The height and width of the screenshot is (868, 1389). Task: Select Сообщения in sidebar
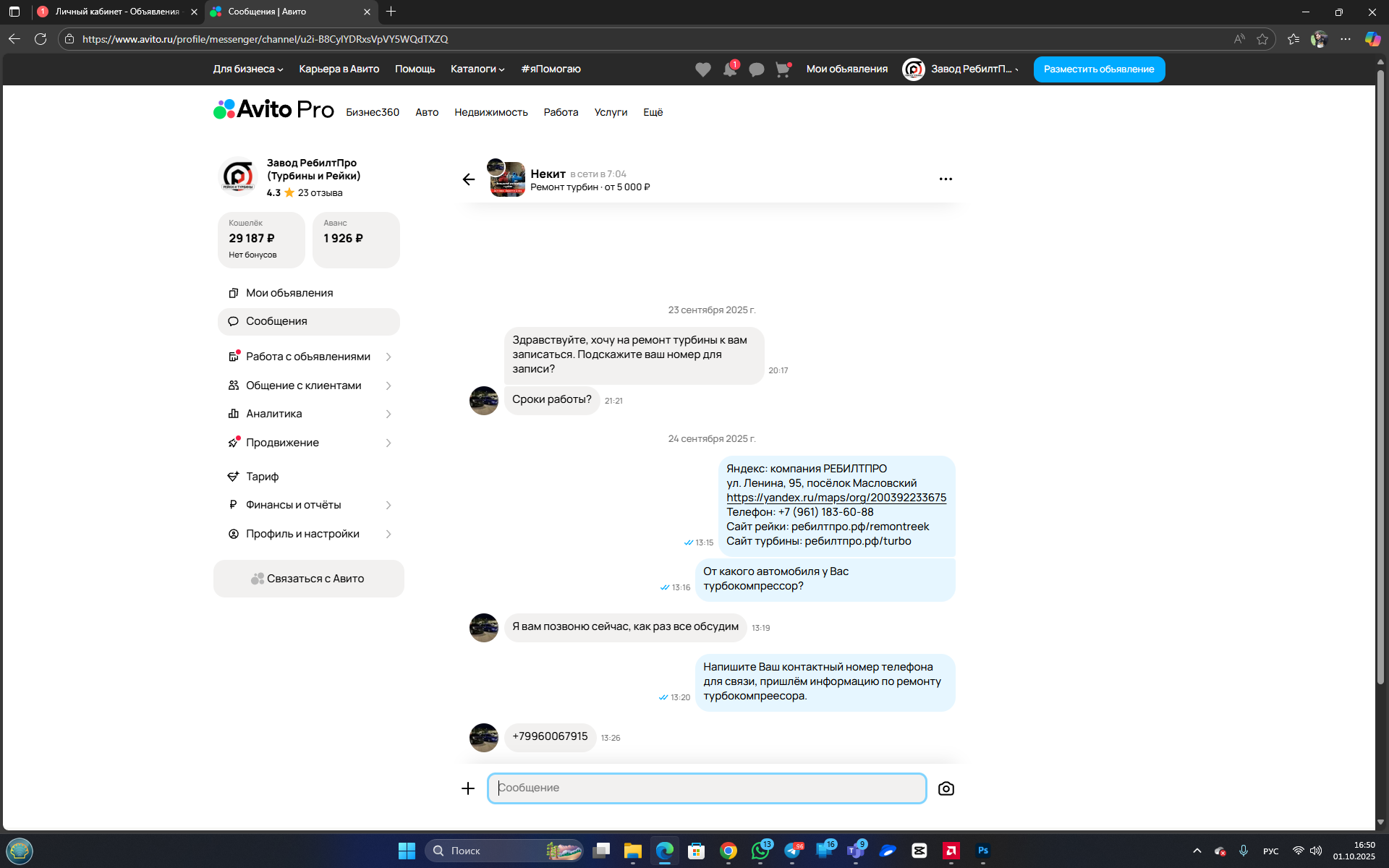pyautogui.click(x=309, y=322)
